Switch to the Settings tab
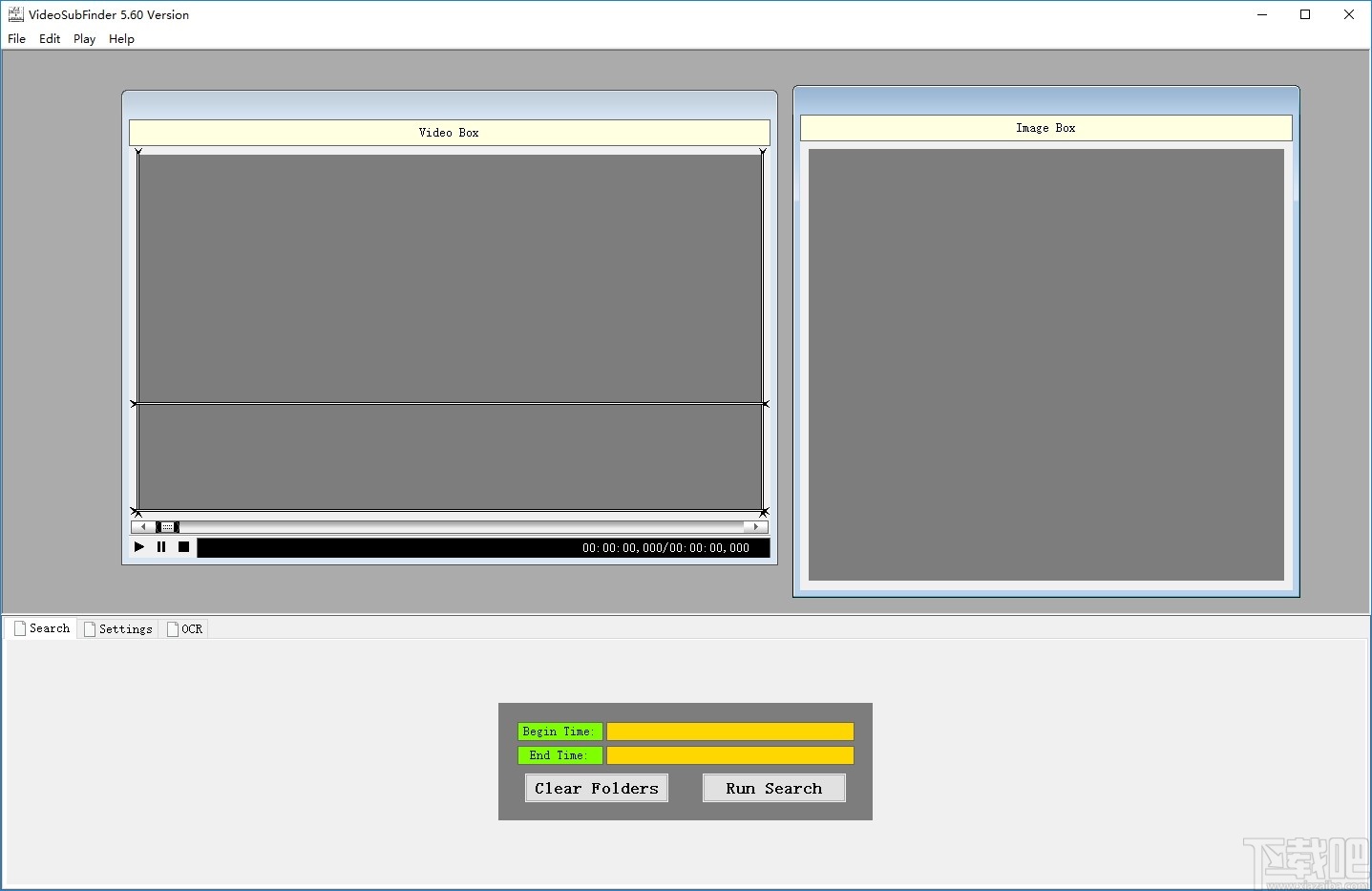Image resolution: width=1372 pixels, height=891 pixels. point(118,629)
